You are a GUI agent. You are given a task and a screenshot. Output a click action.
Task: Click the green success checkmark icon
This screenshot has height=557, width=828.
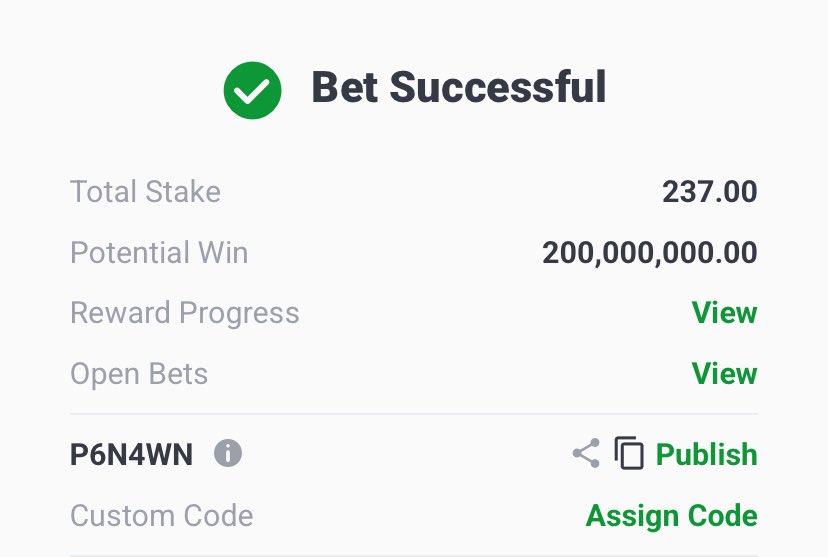point(252,90)
